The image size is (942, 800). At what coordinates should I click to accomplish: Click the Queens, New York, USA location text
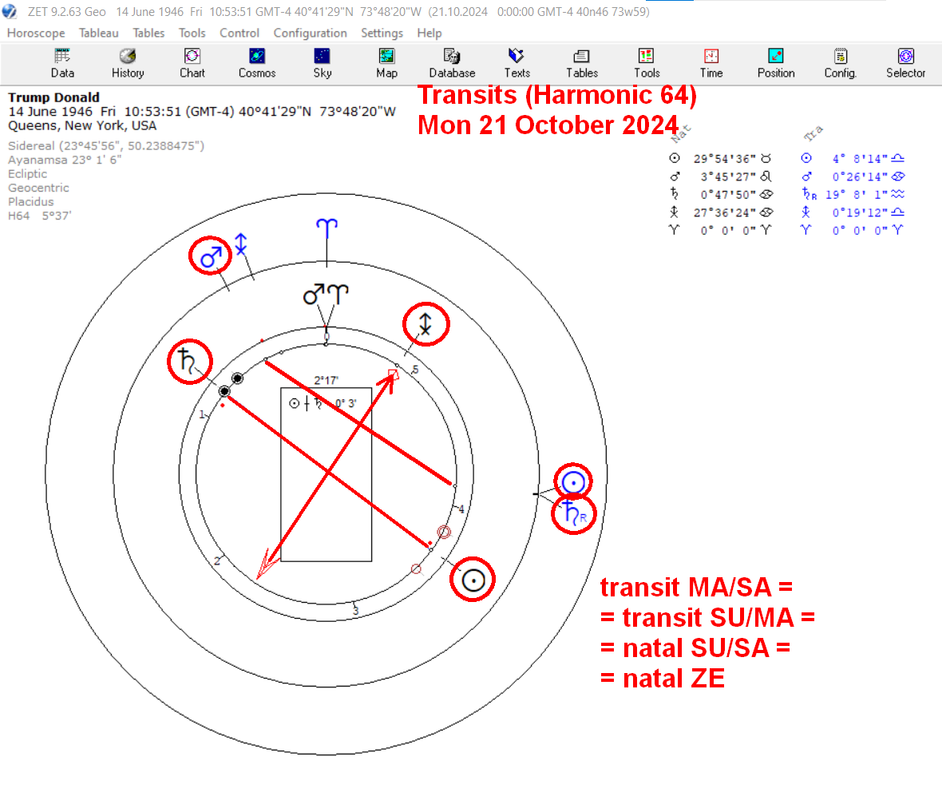(82, 126)
